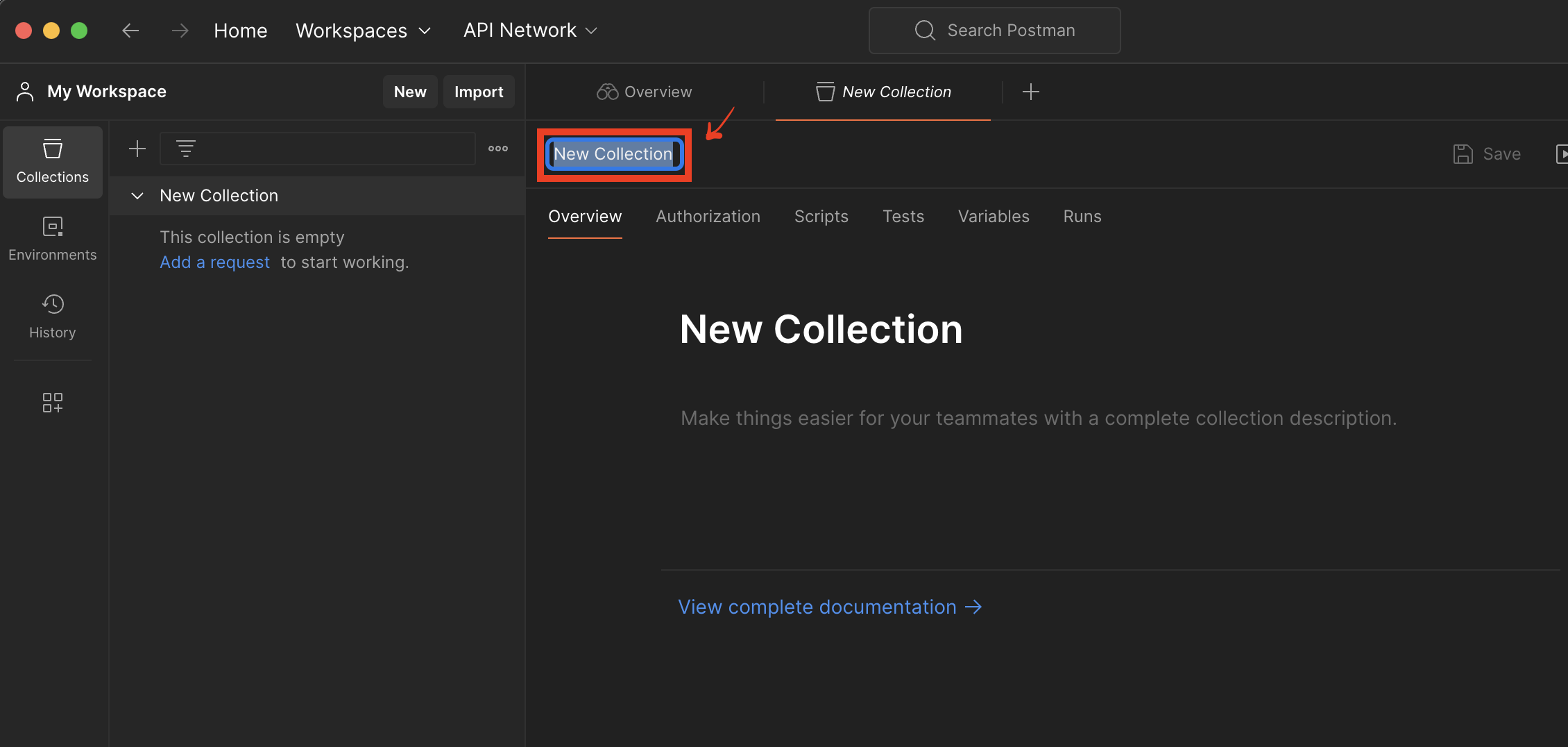Click the 'This collection is empty' text

pyautogui.click(x=252, y=237)
